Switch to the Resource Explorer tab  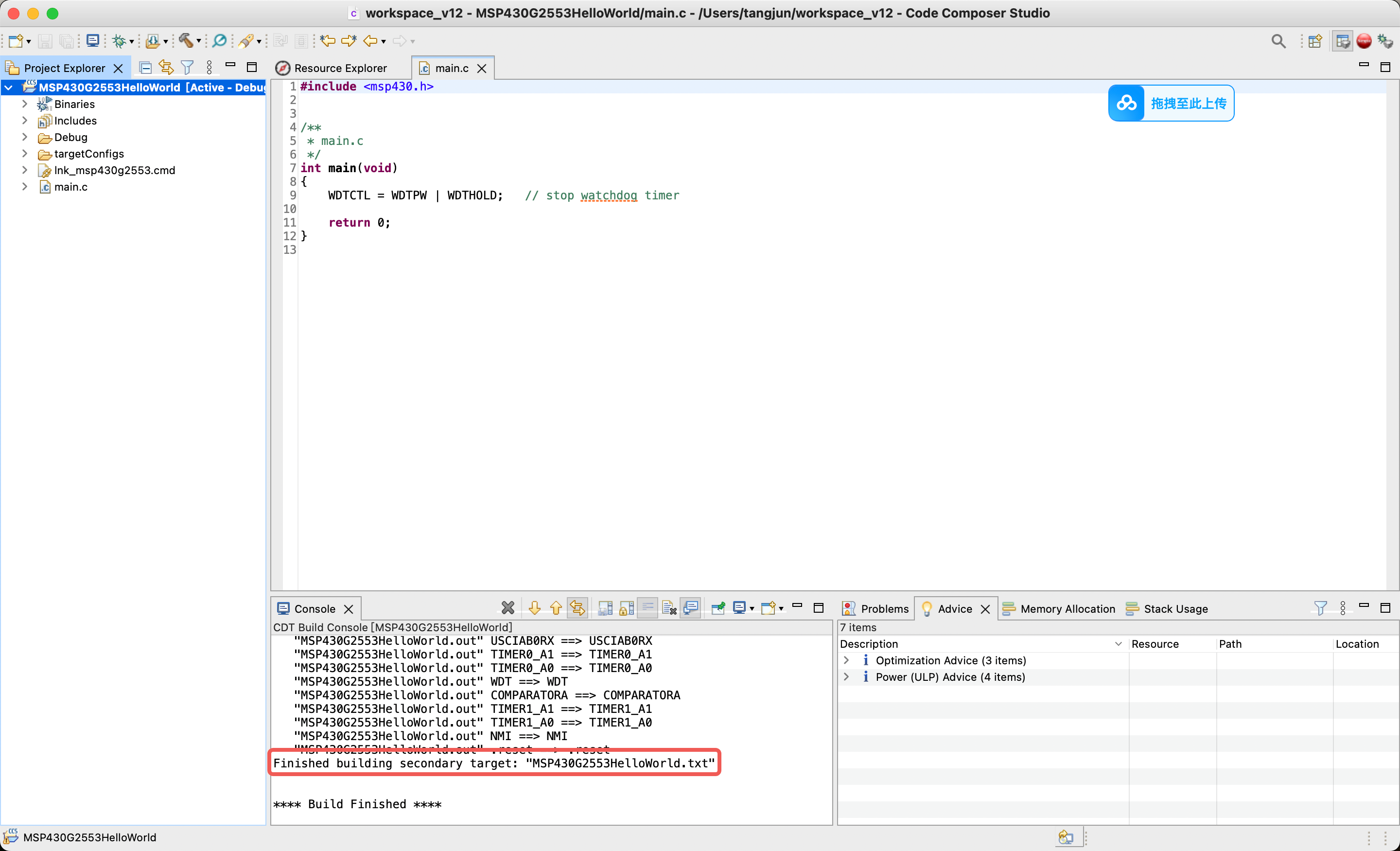(331, 68)
